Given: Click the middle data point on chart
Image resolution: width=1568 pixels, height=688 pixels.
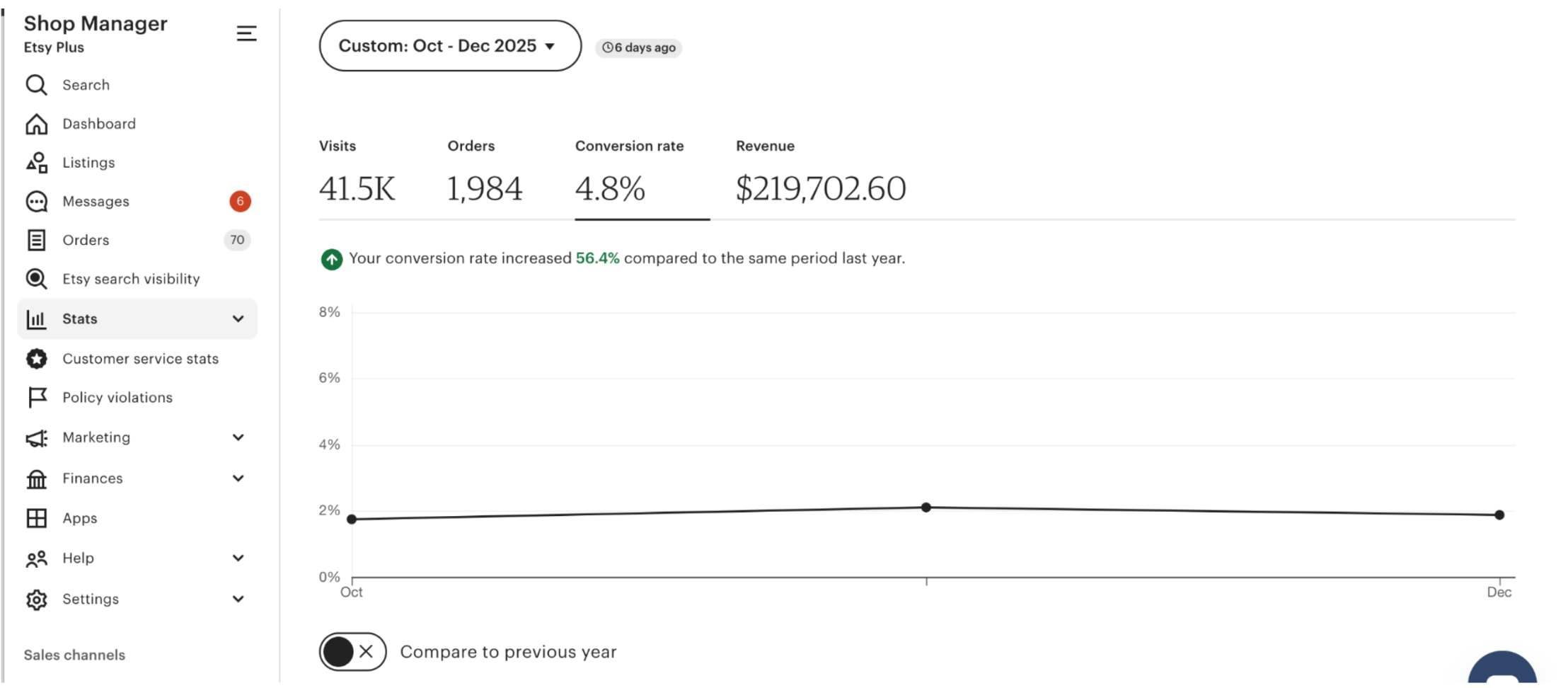Looking at the screenshot, I should tap(926, 508).
